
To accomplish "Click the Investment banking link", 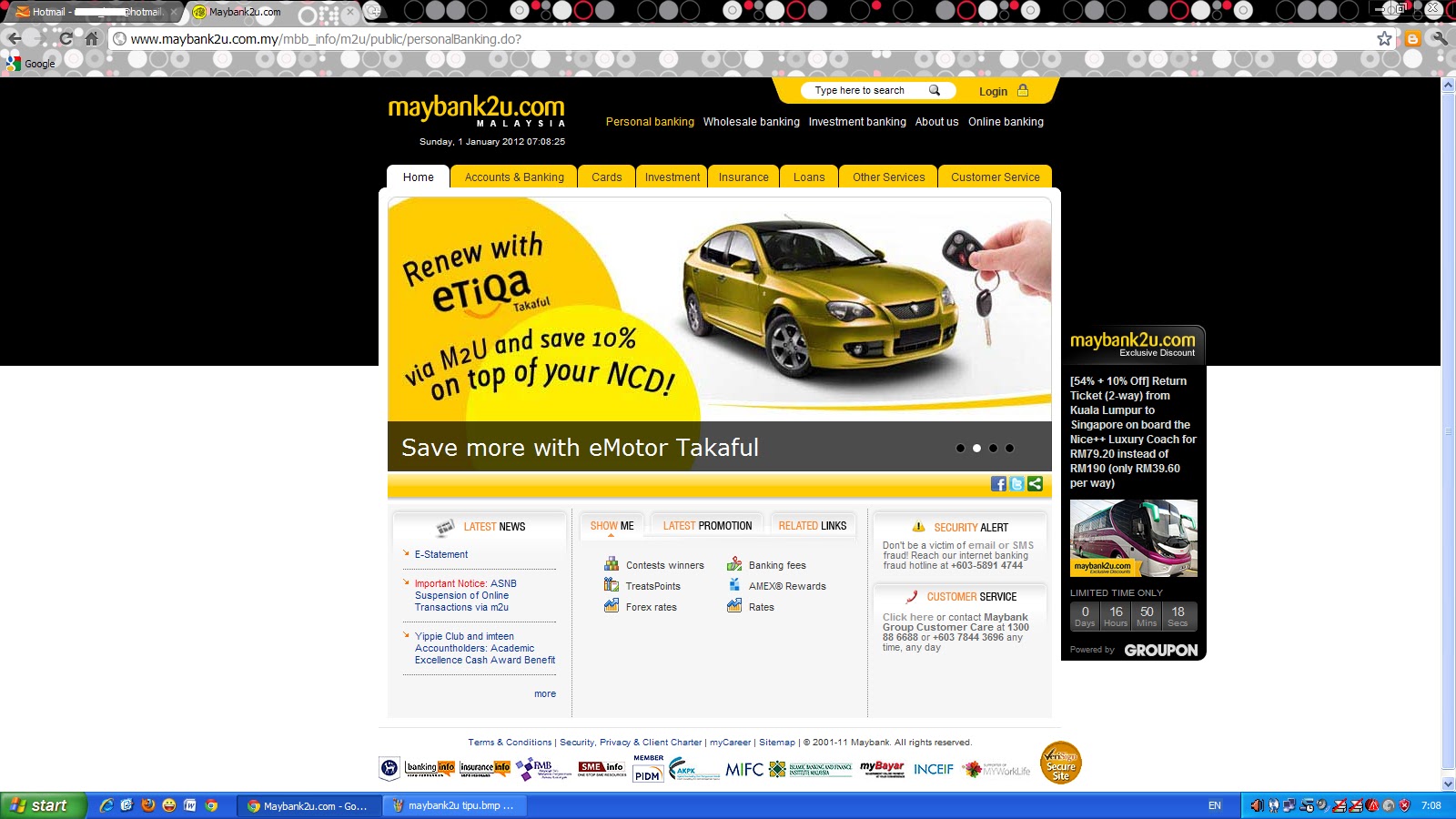I will (x=857, y=122).
